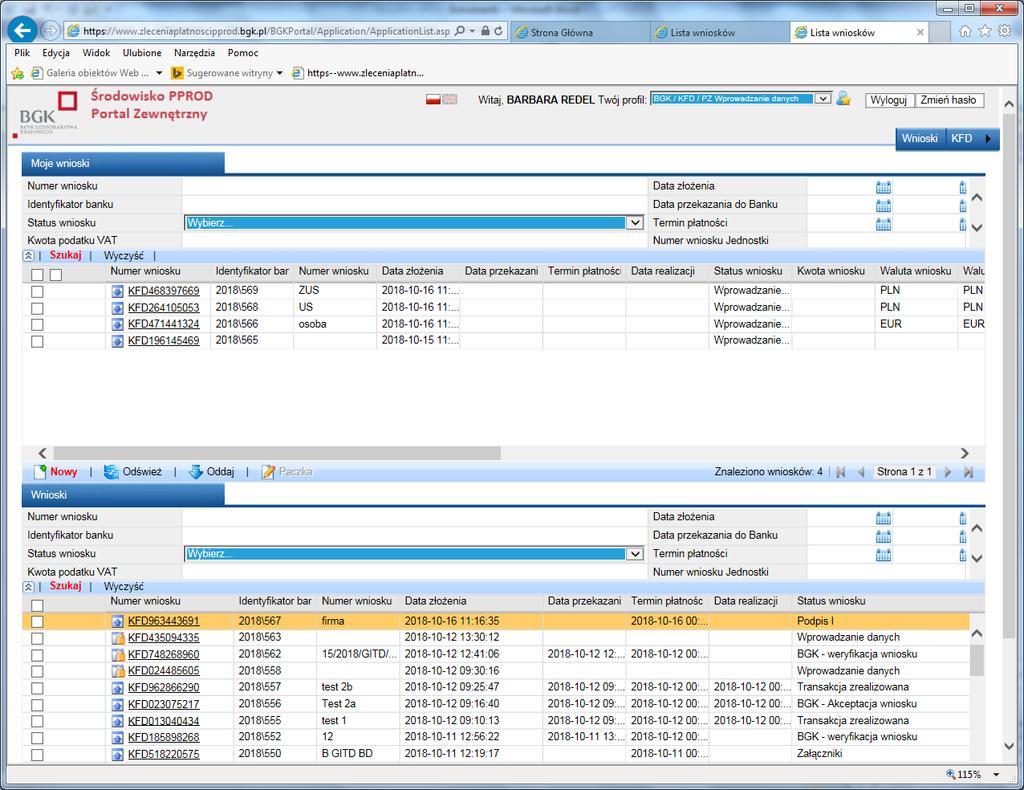This screenshot has width=1024, height=790.
Task: Open calendar for Data przekazania do Banku in Wnioski section
Action: tap(883, 537)
